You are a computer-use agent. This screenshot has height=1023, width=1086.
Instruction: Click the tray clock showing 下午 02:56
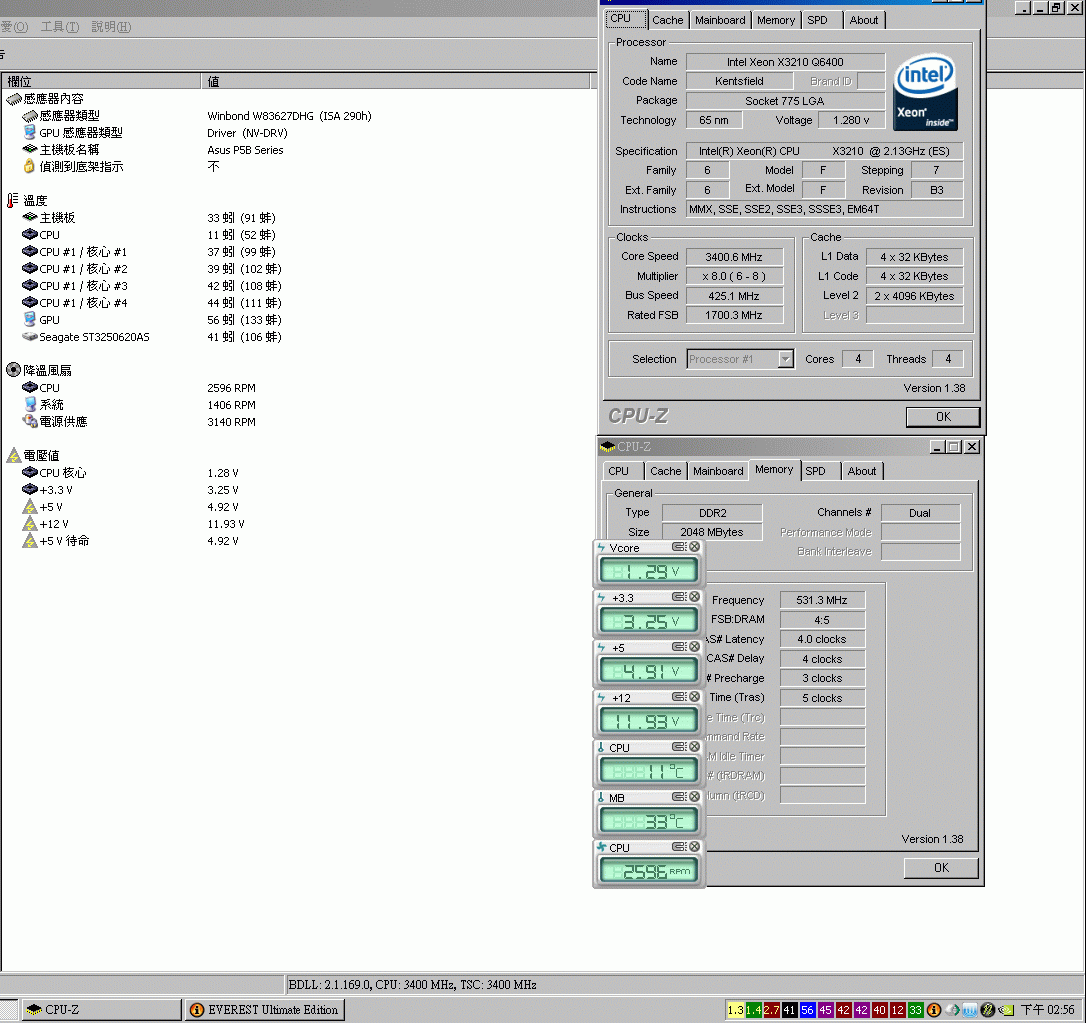[x=1048, y=1010]
